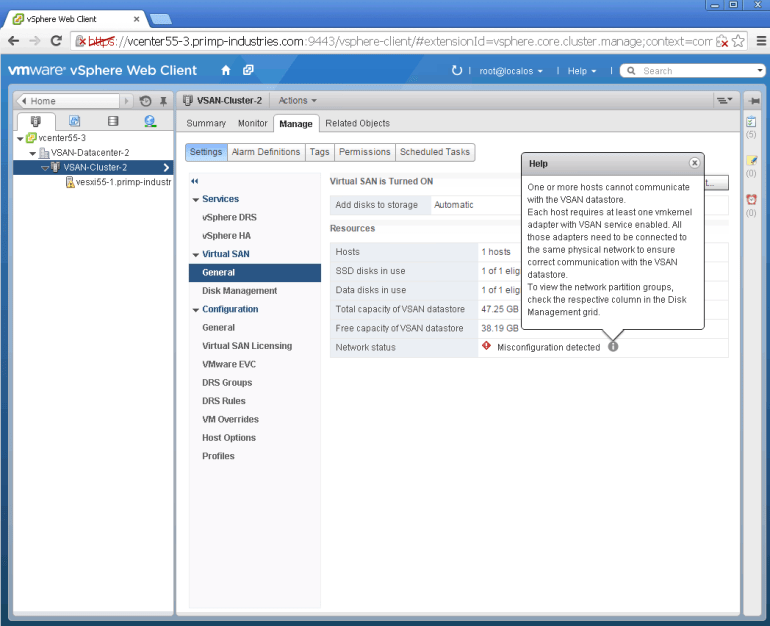
Task: Close the vSphere Web Client browser tab
Action: click(x=137, y=19)
